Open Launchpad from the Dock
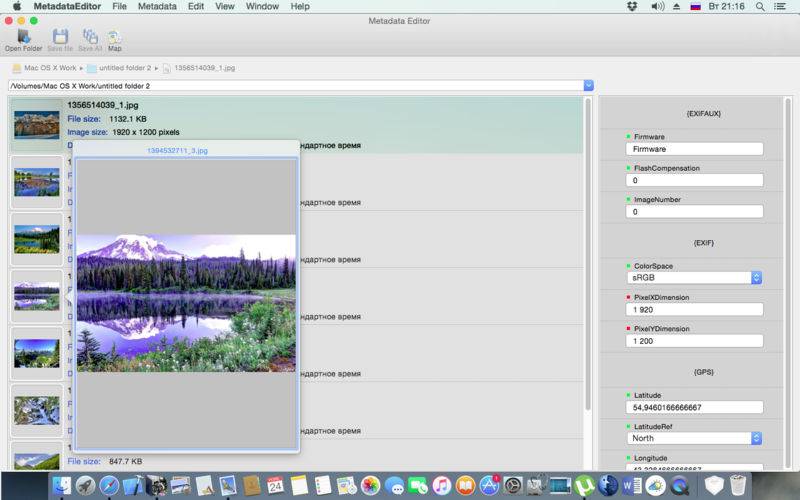800x500 pixels. 85,485
